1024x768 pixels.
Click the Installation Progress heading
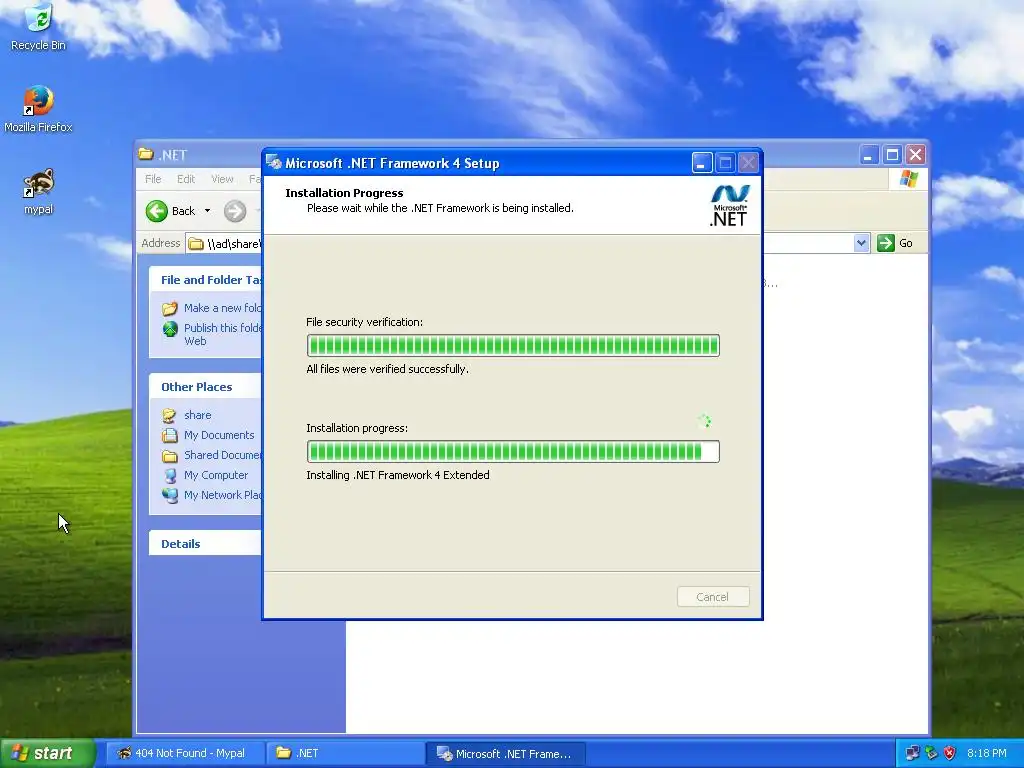click(x=344, y=193)
